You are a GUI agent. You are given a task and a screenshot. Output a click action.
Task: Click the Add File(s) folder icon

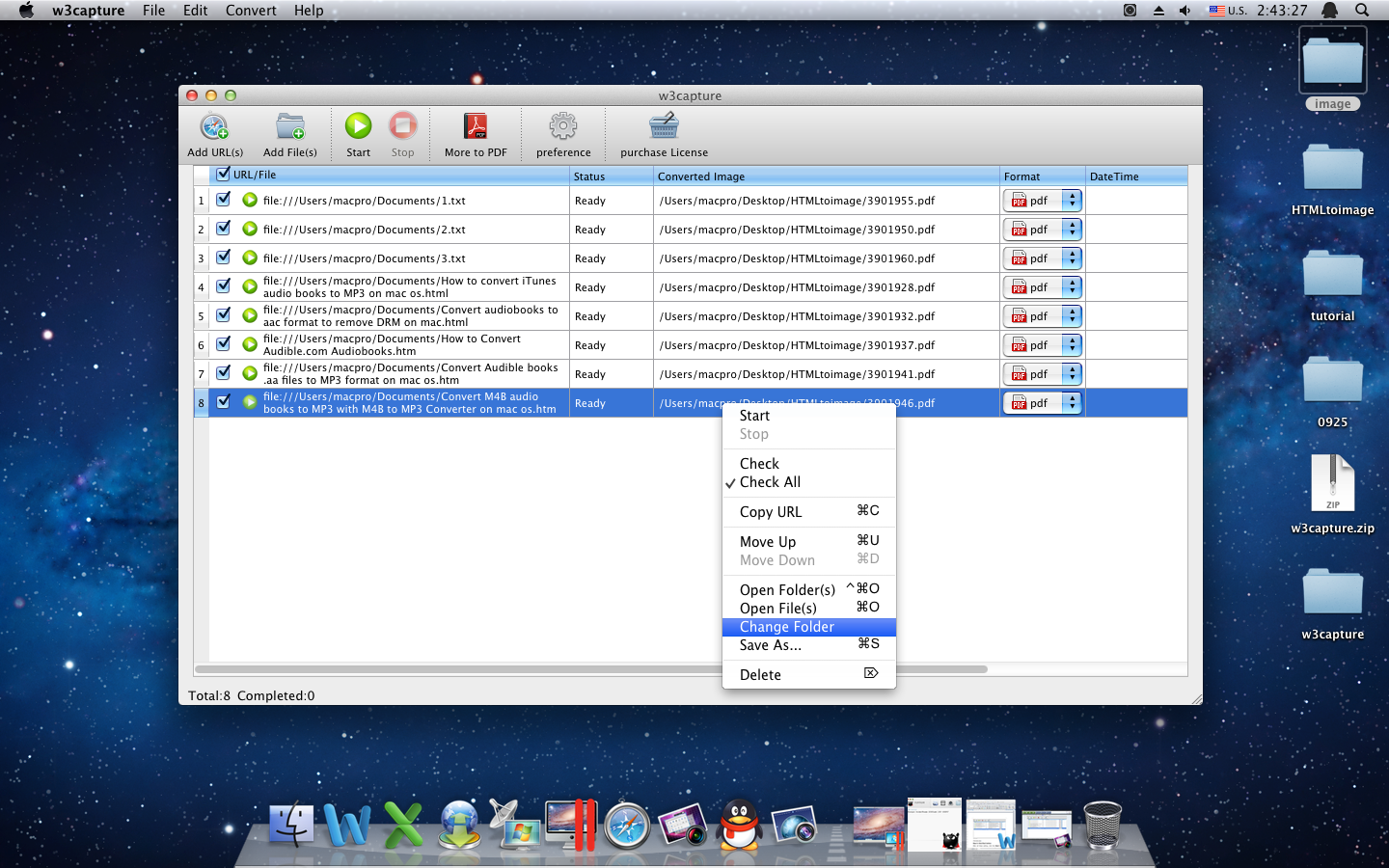click(289, 126)
